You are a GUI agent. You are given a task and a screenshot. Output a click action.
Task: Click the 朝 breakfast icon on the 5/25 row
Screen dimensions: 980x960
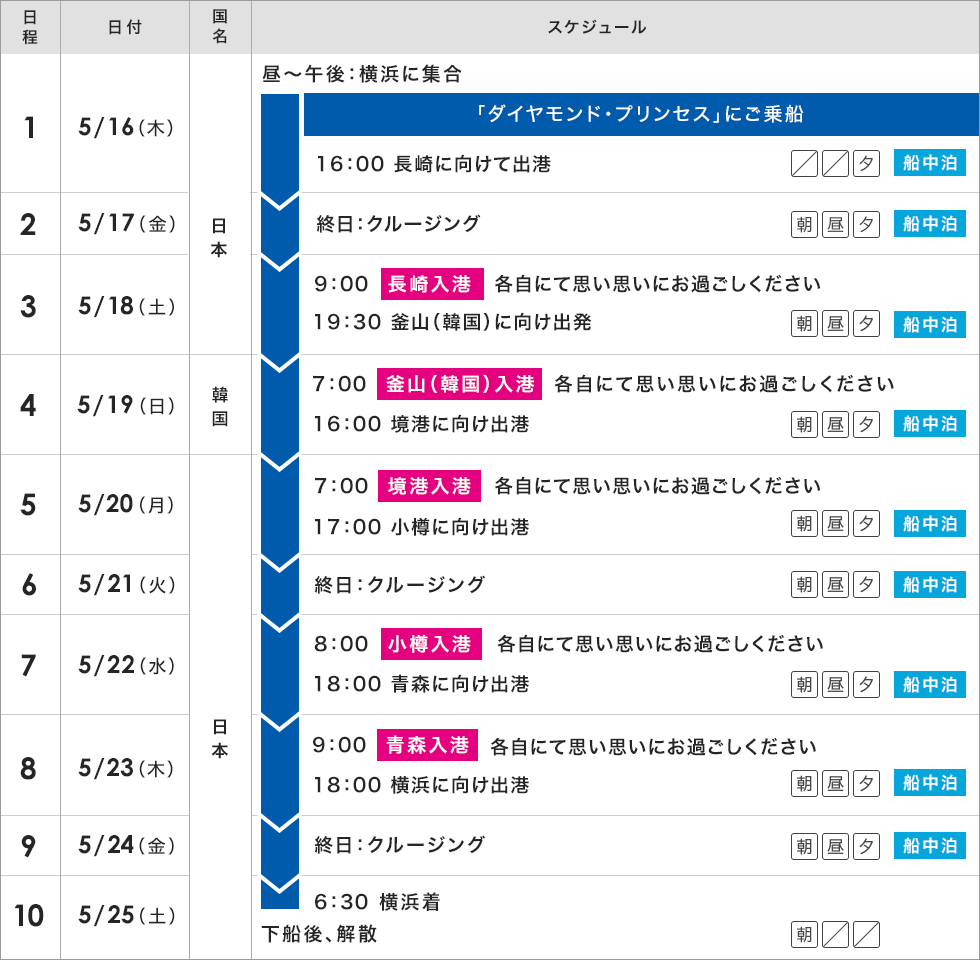coord(804,935)
